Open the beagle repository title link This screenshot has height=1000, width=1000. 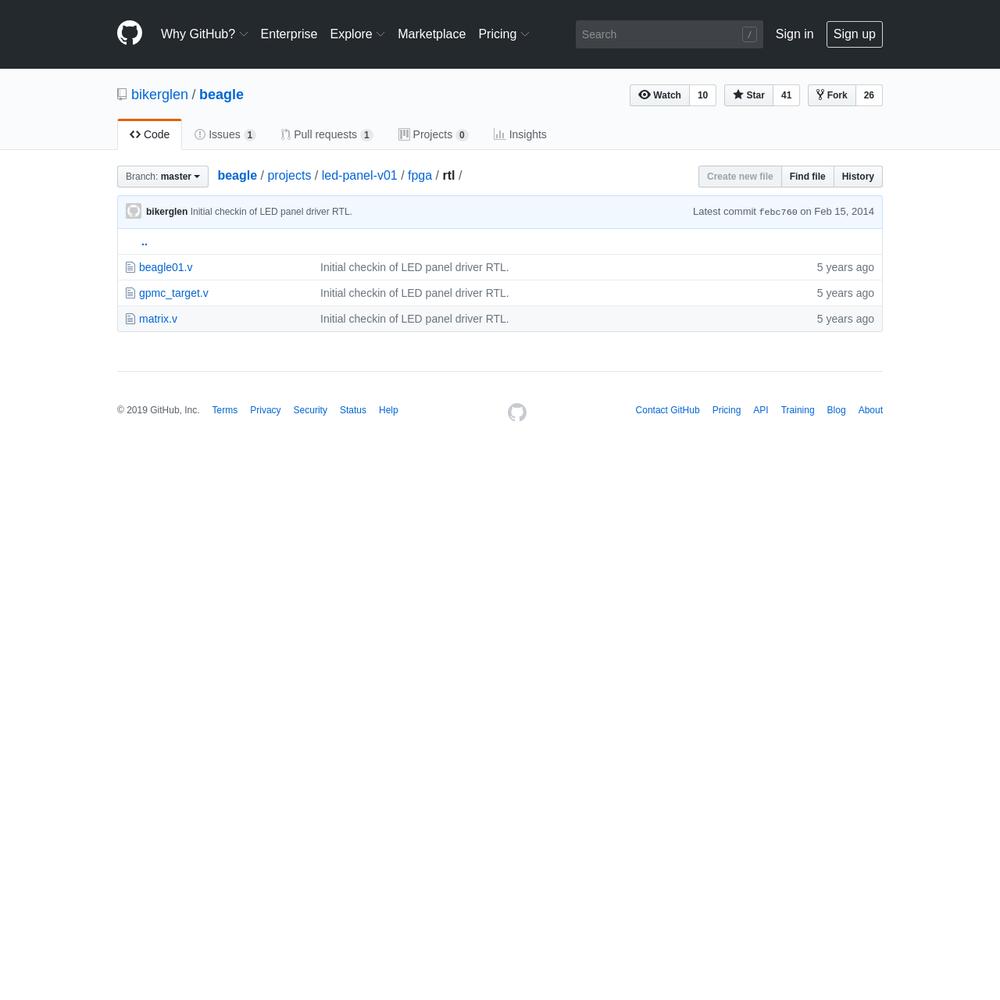point(221,95)
